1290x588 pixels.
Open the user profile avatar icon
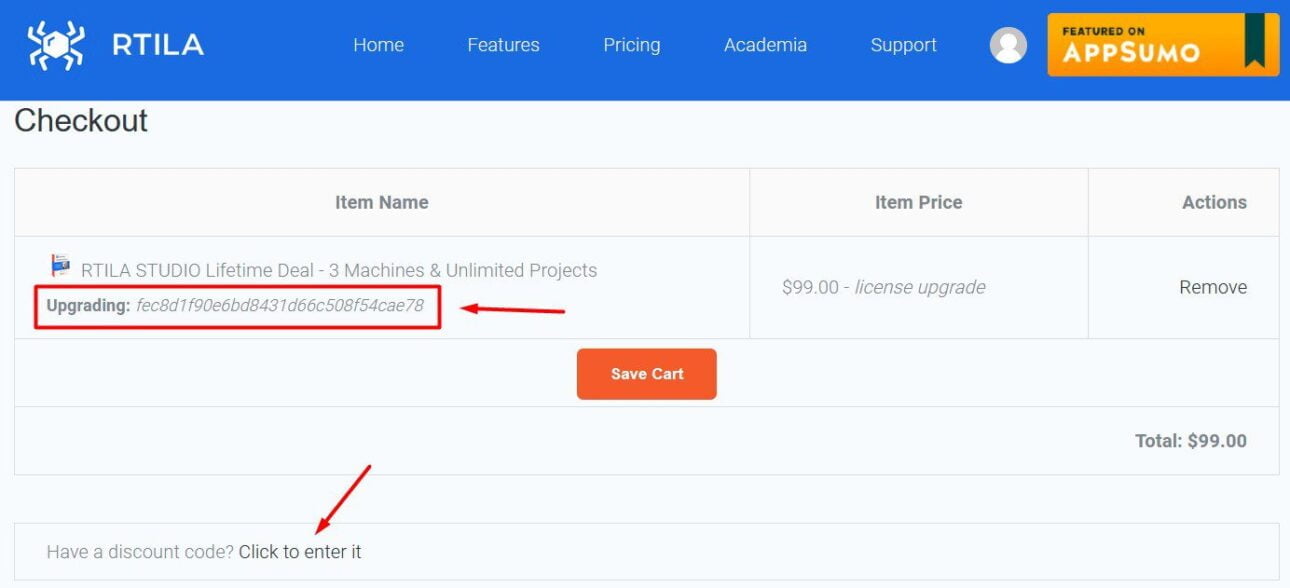click(1008, 45)
